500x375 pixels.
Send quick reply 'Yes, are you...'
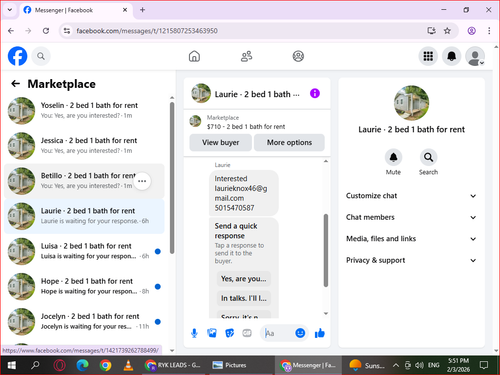click(244, 279)
